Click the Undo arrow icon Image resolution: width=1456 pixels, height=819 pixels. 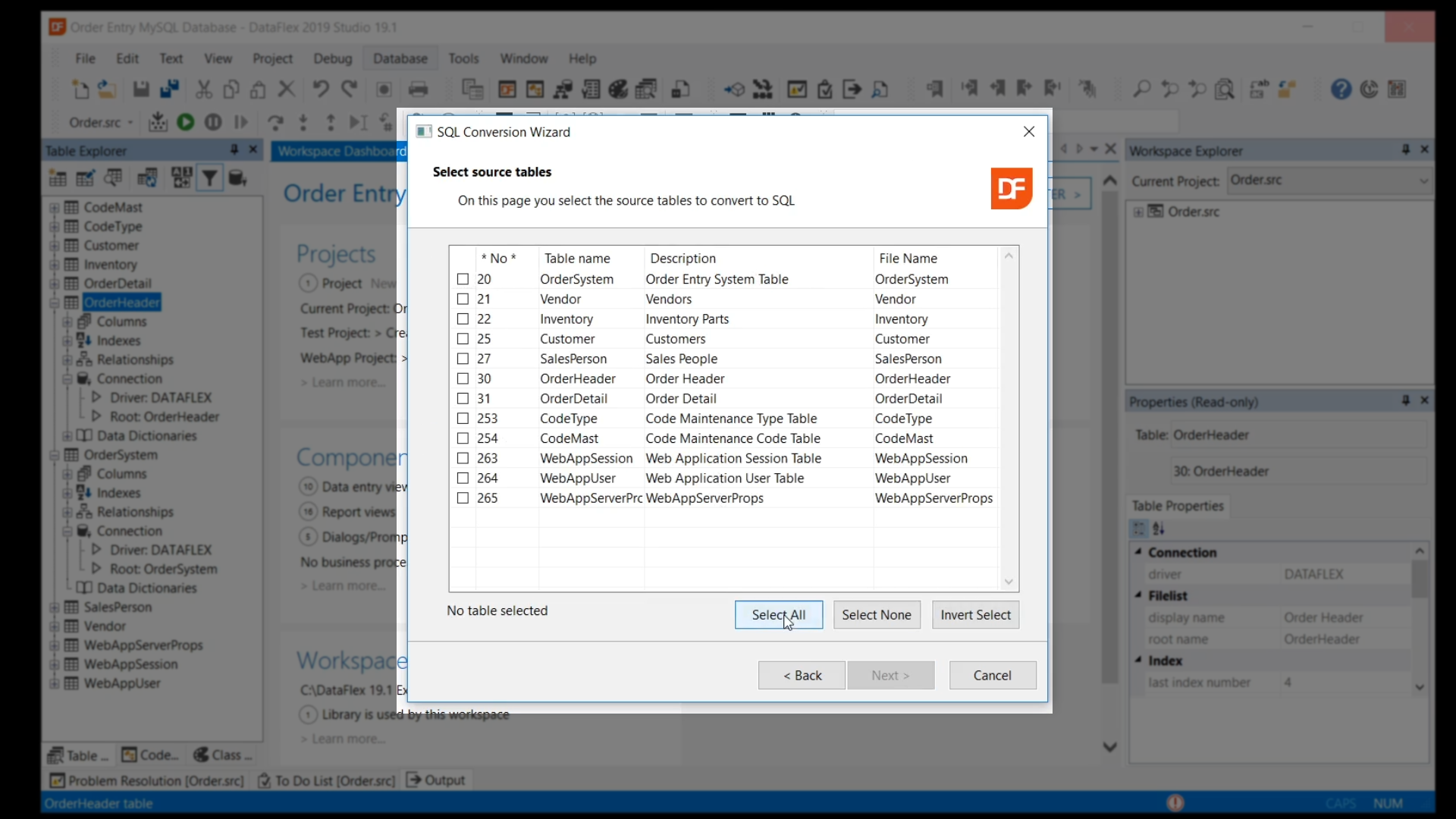pos(320,89)
